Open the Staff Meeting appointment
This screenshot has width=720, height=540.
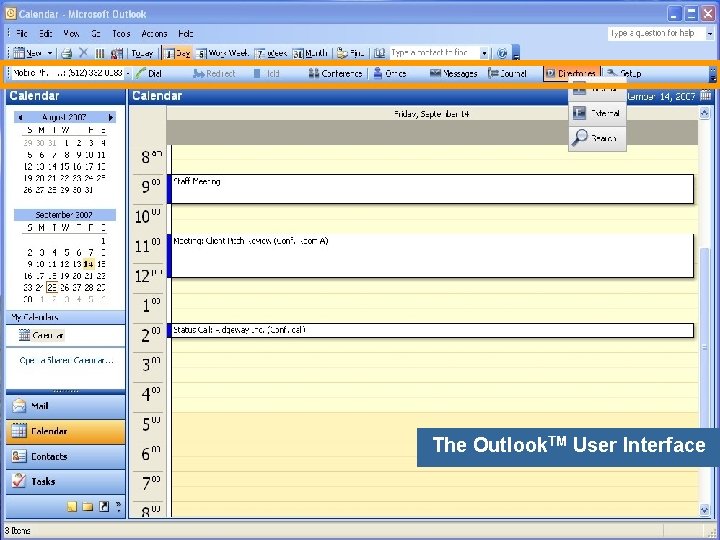(x=430, y=189)
